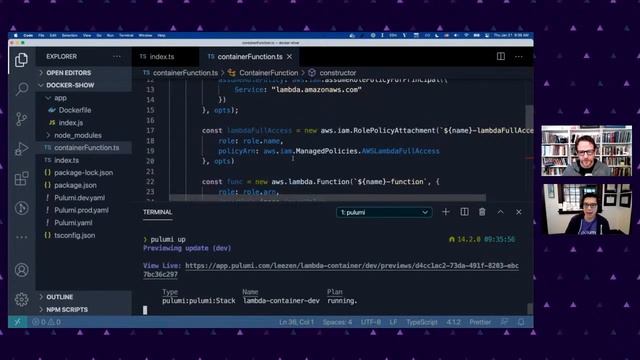The height and width of the screenshot is (360, 640).
Task: Click the Prettier status bar item
Action: pyautogui.click(x=480, y=322)
